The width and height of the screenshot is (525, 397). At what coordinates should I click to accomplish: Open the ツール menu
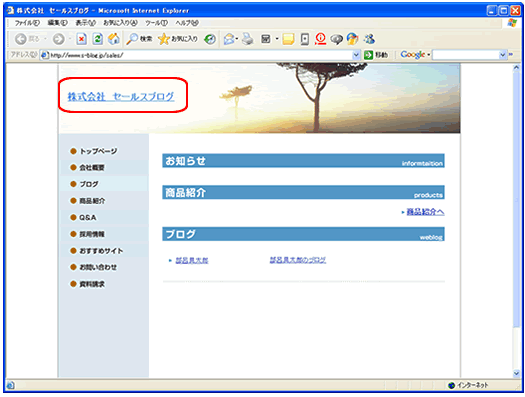[x=156, y=23]
